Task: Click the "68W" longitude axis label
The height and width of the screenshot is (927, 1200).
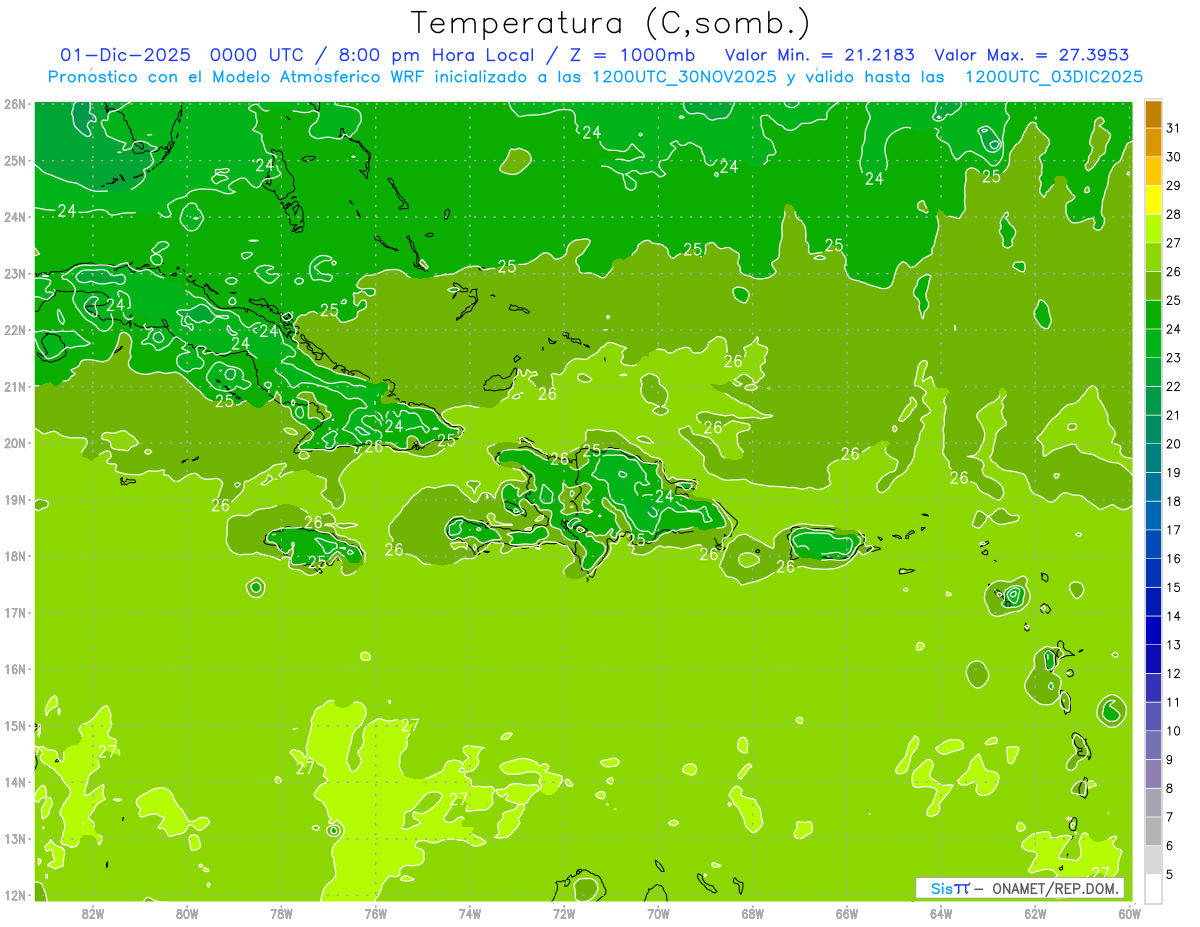Action: 753,913
